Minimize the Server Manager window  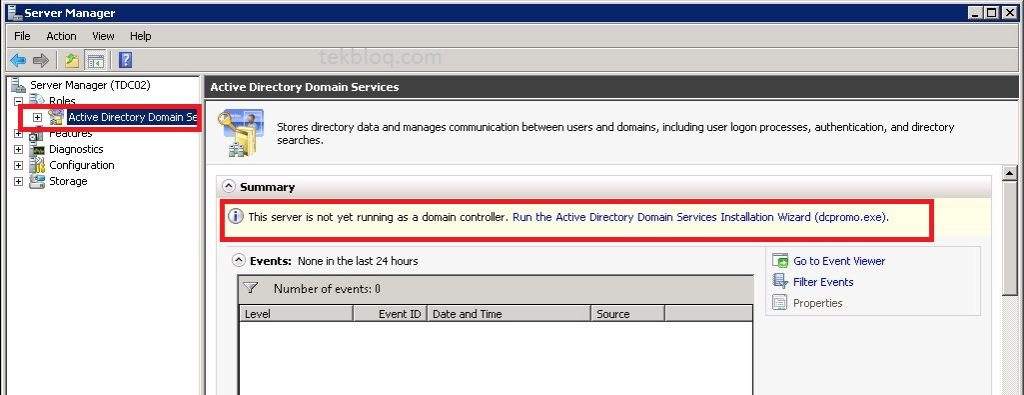tap(974, 12)
